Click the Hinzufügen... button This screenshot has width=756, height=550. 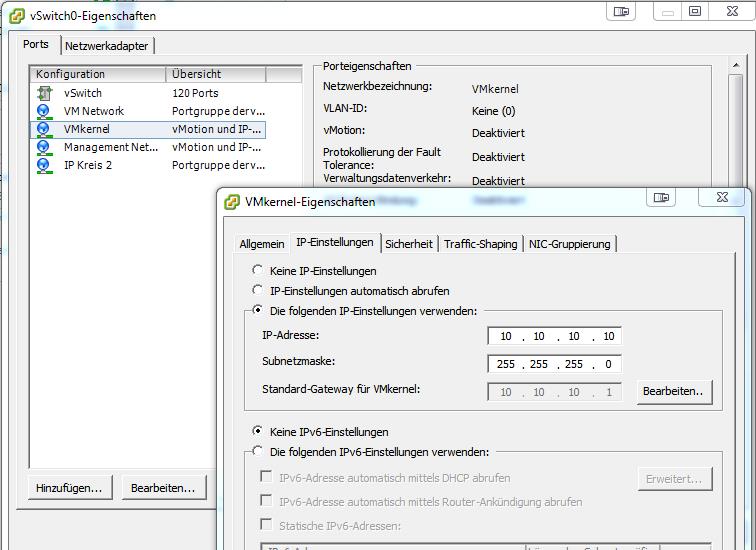[69, 488]
